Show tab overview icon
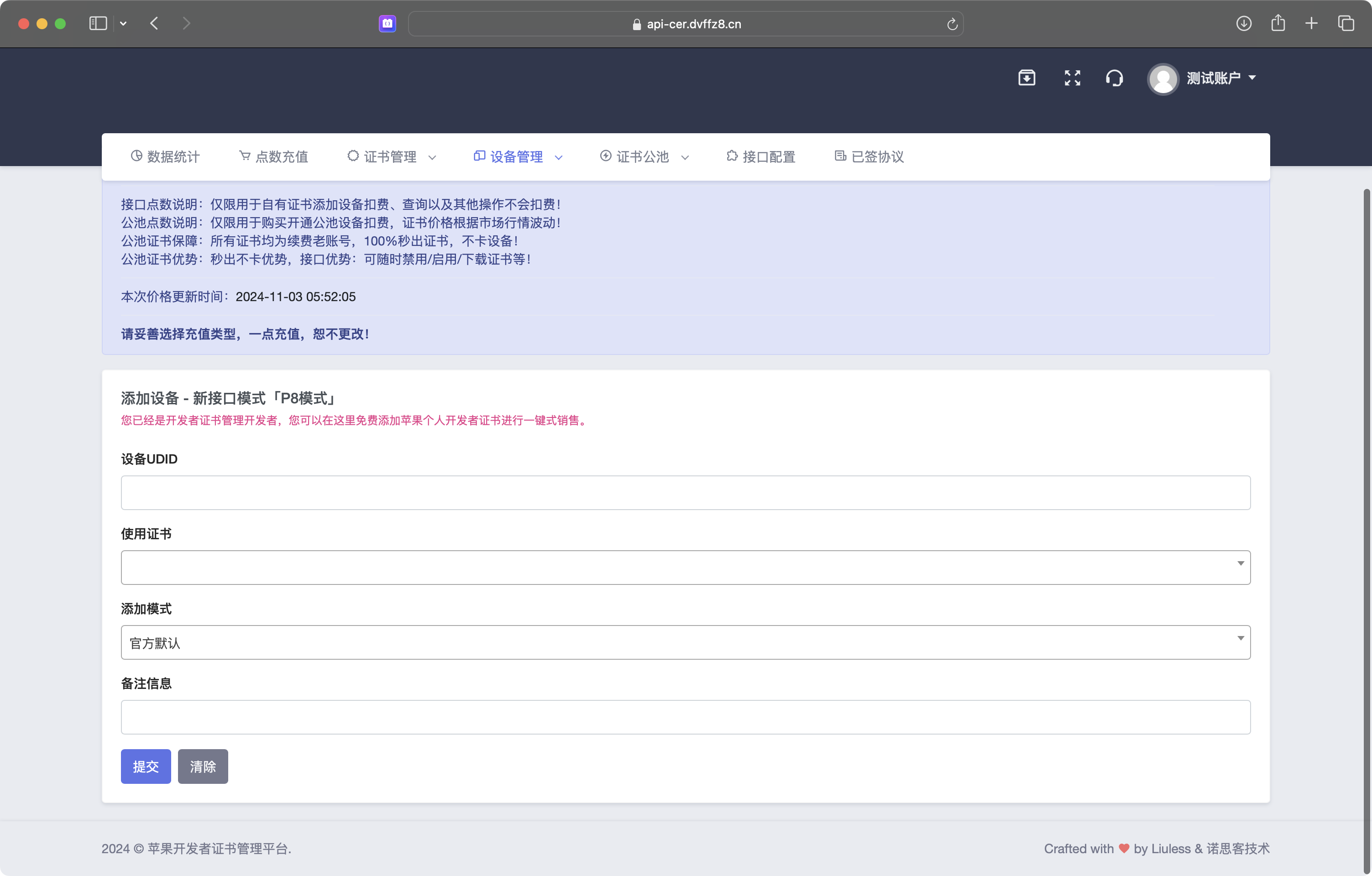Screen dimensions: 1372x876 tap(1346, 23)
